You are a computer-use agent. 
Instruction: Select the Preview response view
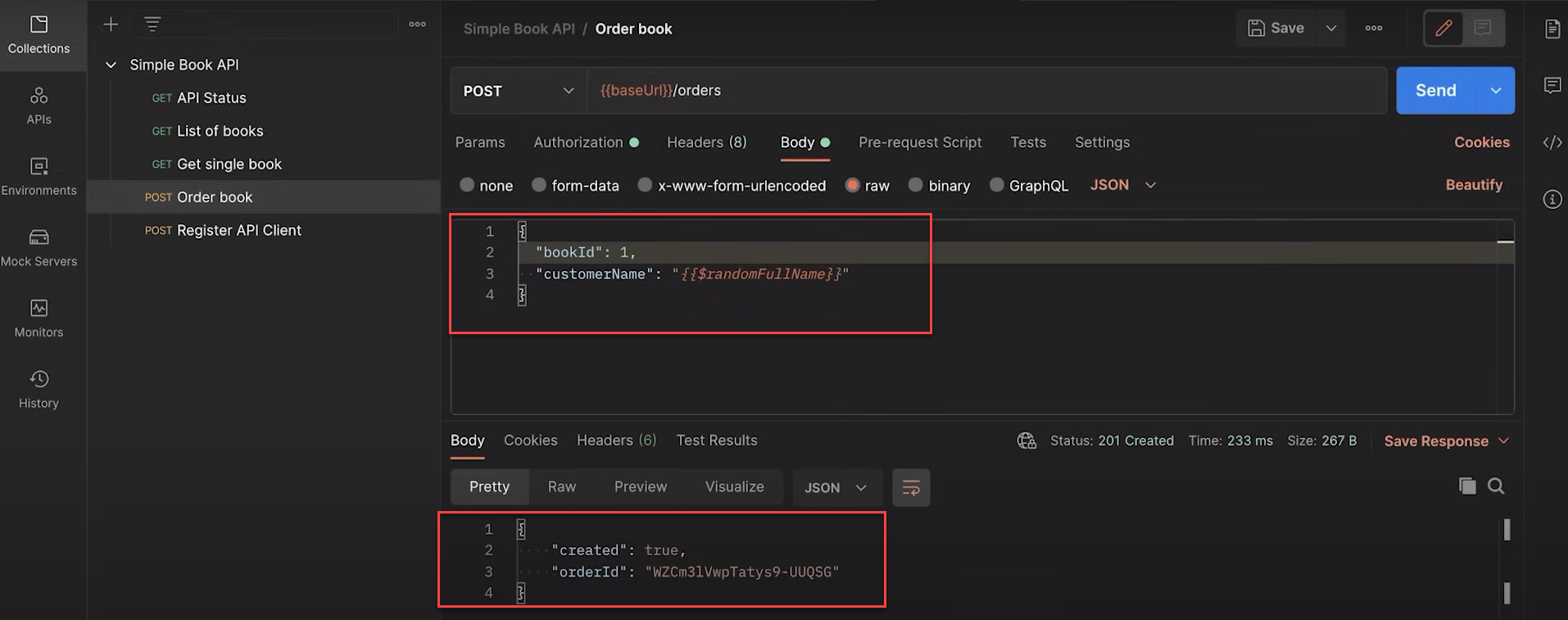tap(641, 487)
